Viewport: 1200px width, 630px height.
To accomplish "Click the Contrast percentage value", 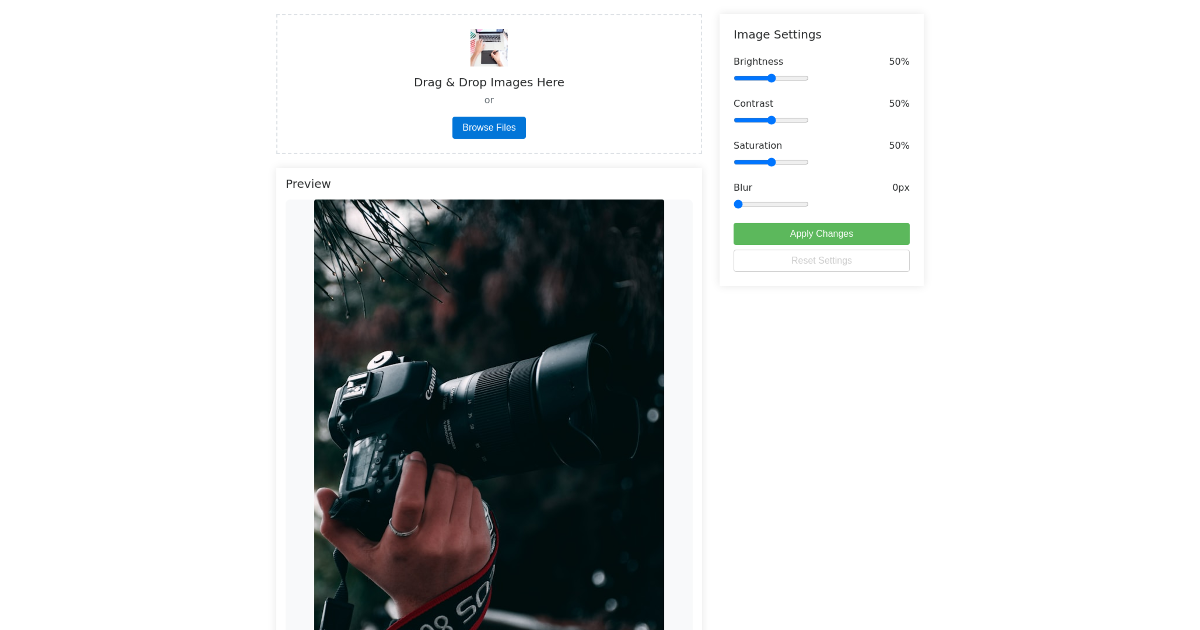I will [x=898, y=103].
